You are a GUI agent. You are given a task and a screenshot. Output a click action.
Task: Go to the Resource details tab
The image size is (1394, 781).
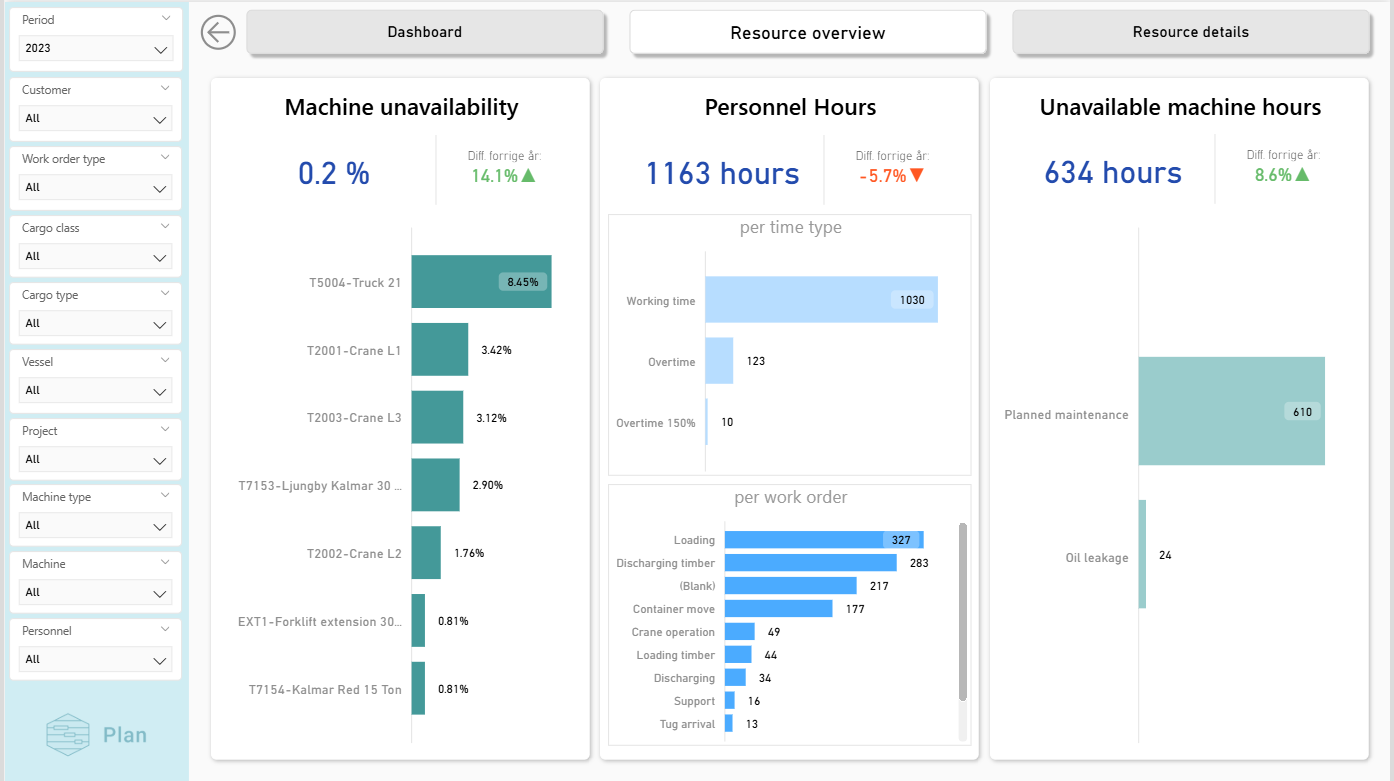click(1190, 32)
